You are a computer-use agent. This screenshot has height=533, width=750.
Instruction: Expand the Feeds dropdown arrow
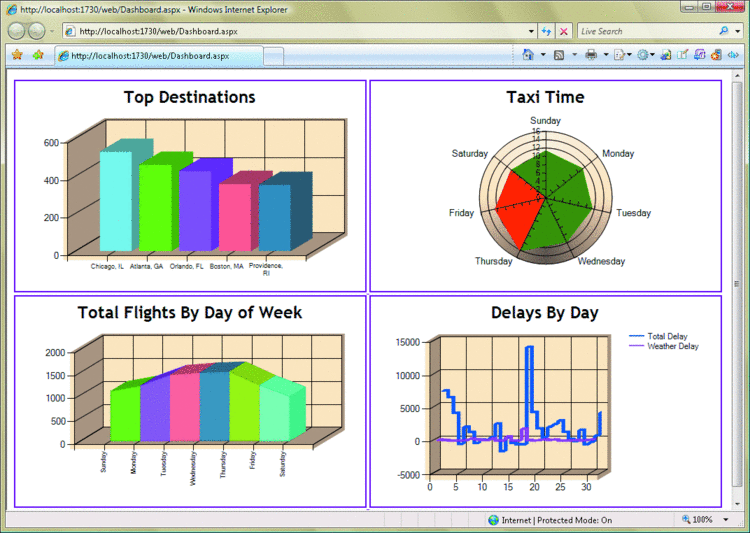(574, 55)
